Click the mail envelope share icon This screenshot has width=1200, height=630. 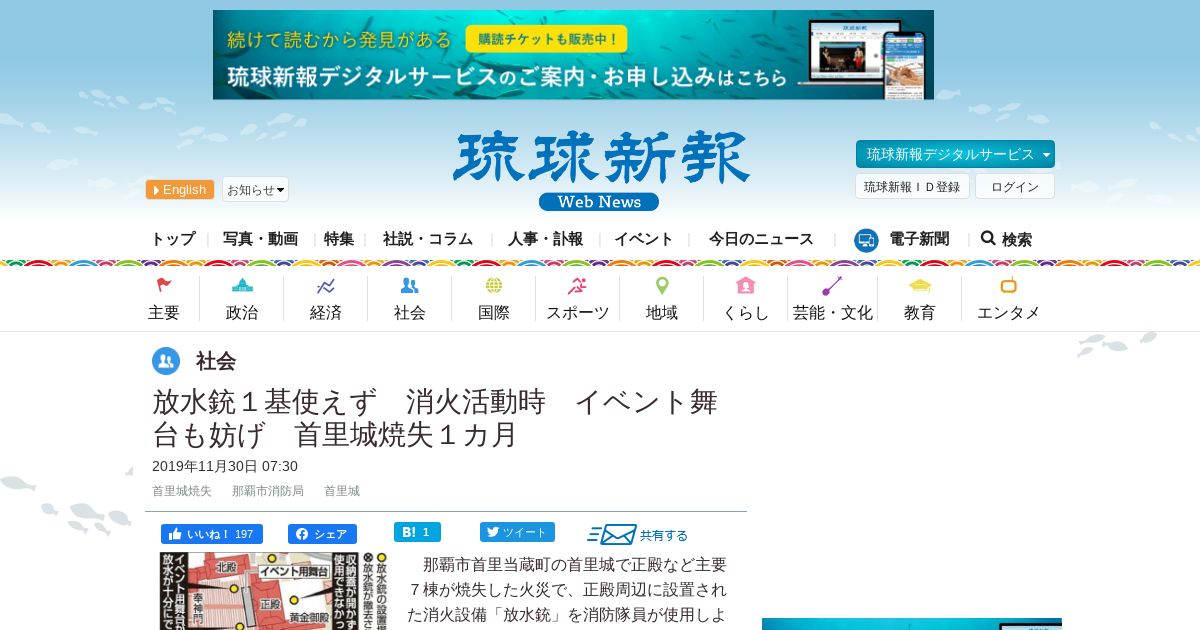(612, 534)
